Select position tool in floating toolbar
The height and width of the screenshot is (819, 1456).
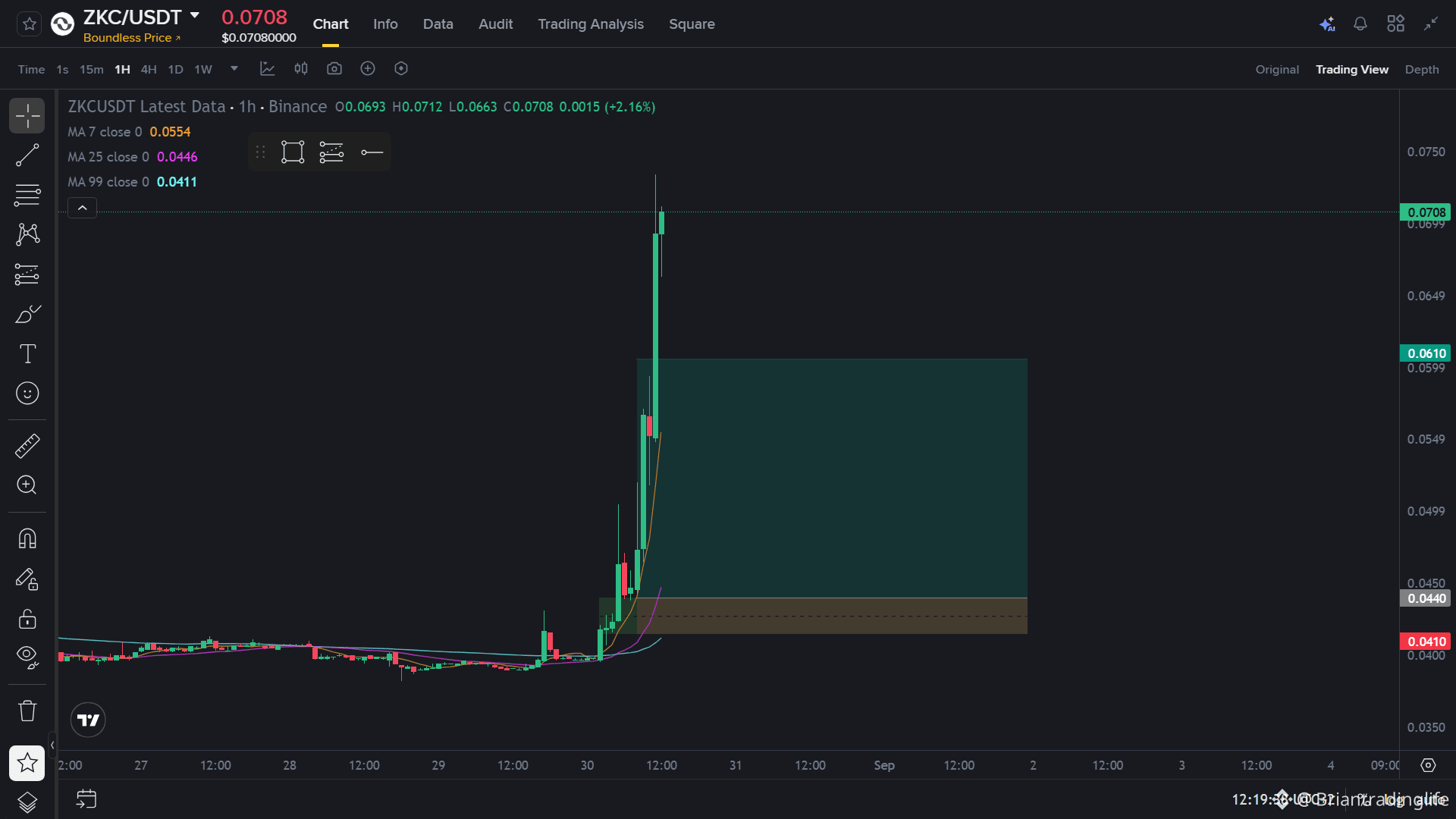coord(331,152)
